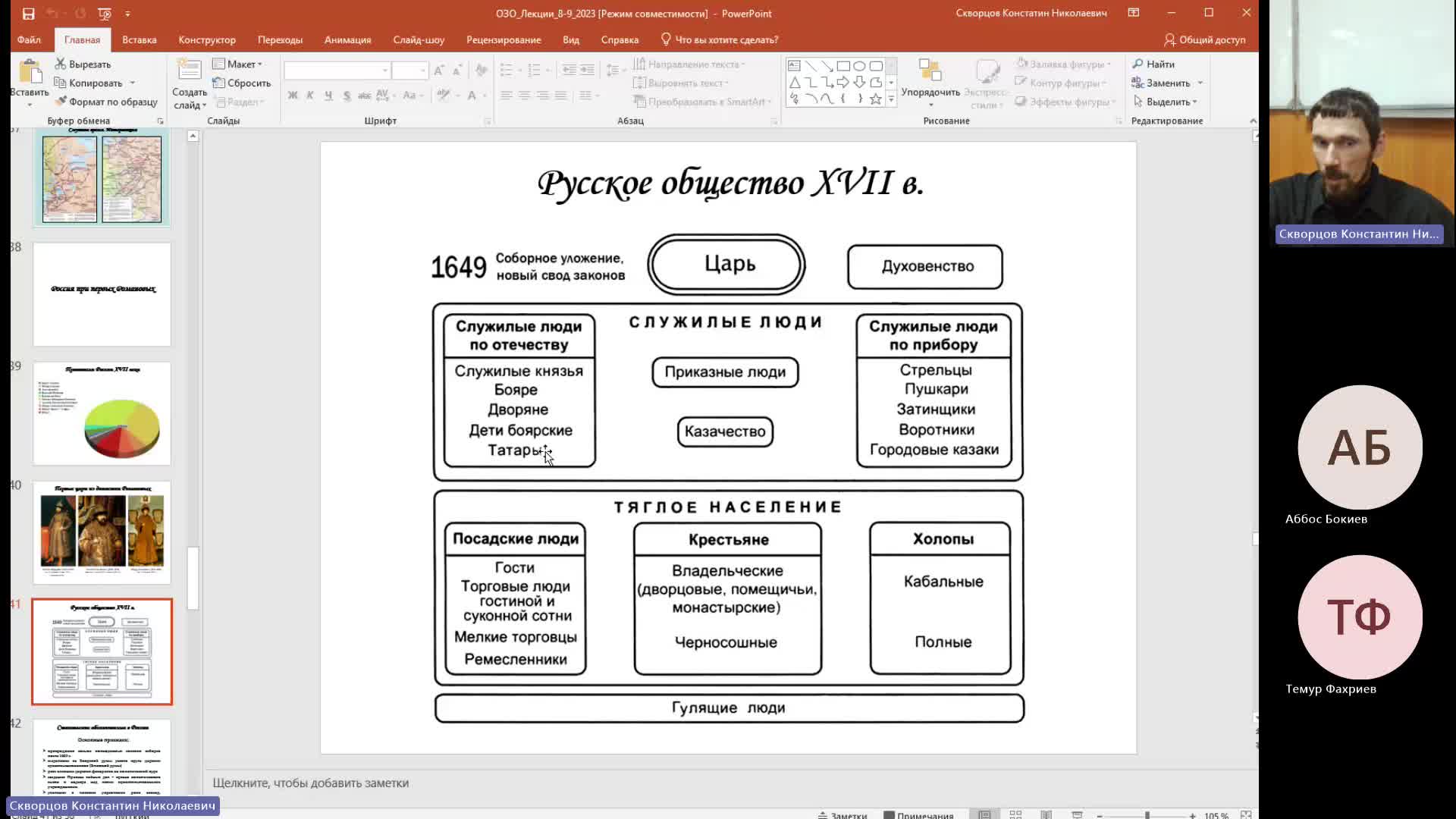Switch to Переходы tab

coord(280,39)
